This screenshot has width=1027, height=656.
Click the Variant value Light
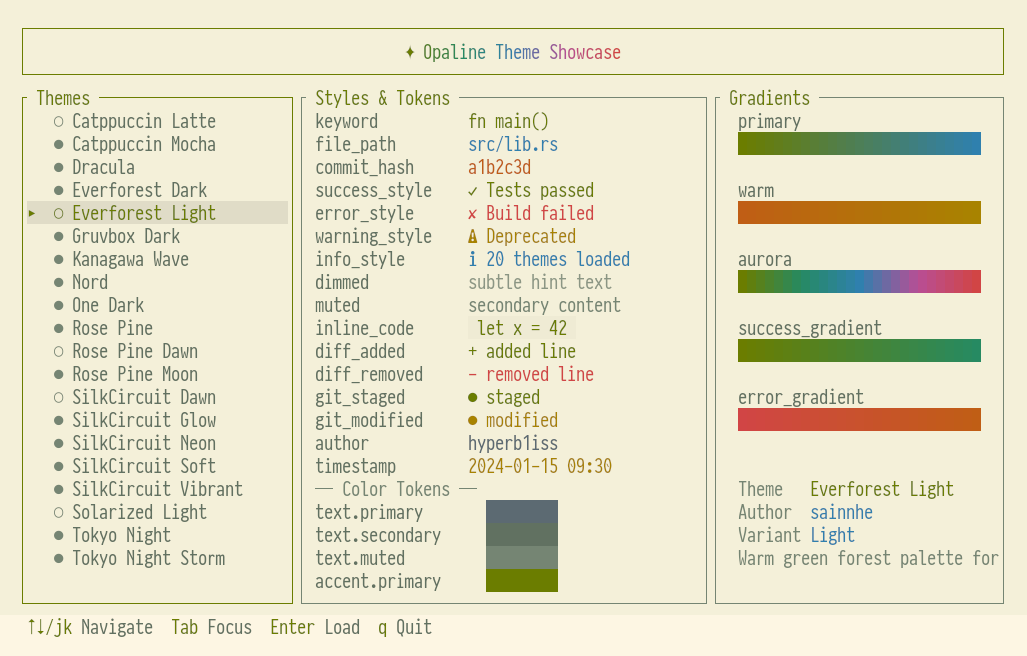(832, 535)
